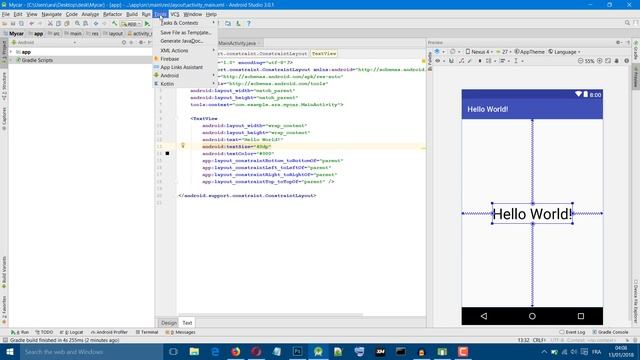
Task: Toggle the Autoconnect magnet icon in Preview
Action: pyautogui.click(x=451, y=61)
